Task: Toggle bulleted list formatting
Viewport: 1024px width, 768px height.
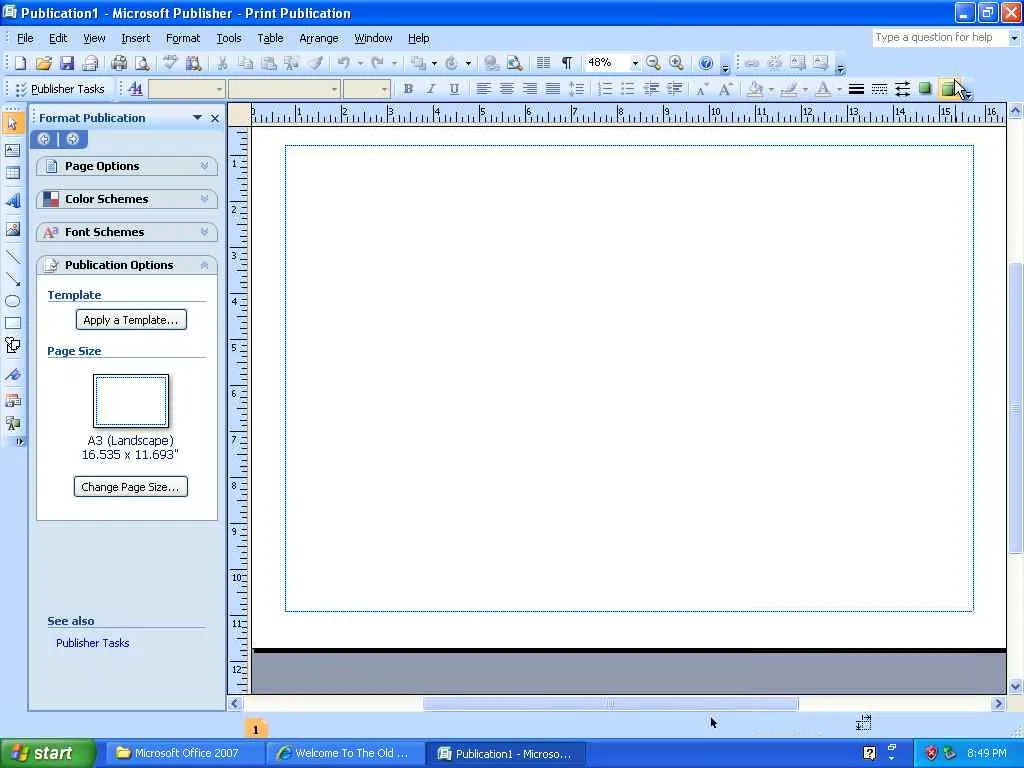Action: click(628, 89)
